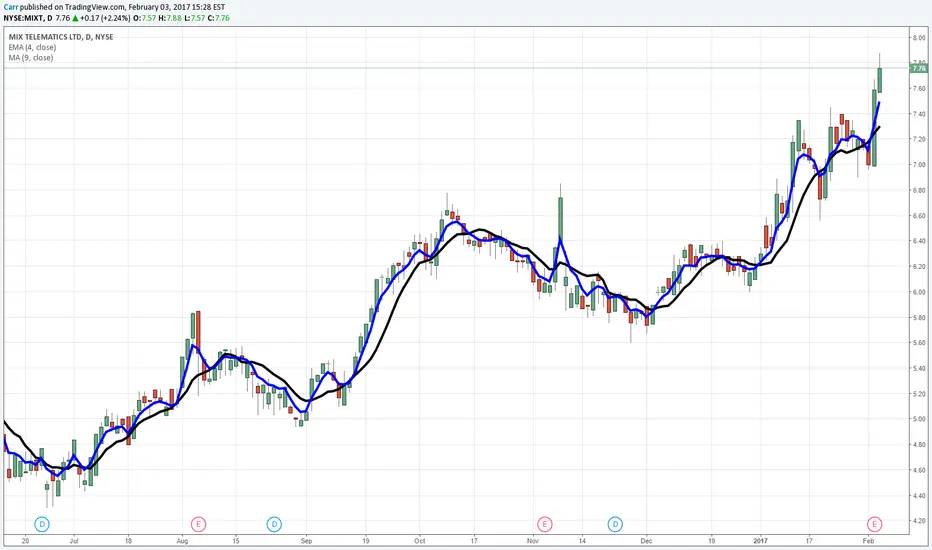This screenshot has width=932, height=550.
Task: Click the H:7.88 high value
Action: tap(169, 18)
